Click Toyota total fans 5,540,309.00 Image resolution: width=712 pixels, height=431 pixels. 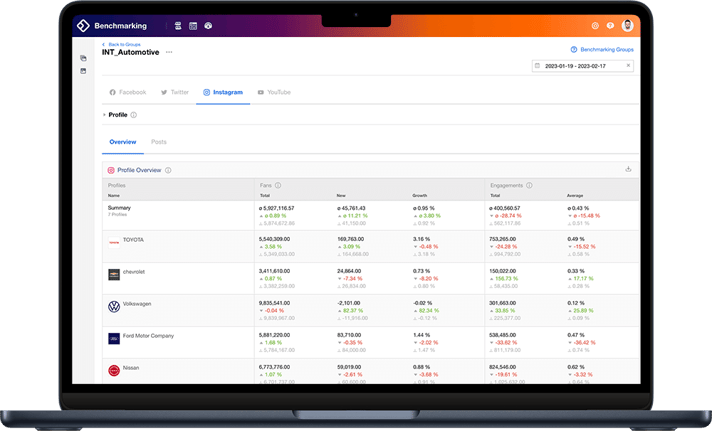pos(274,239)
